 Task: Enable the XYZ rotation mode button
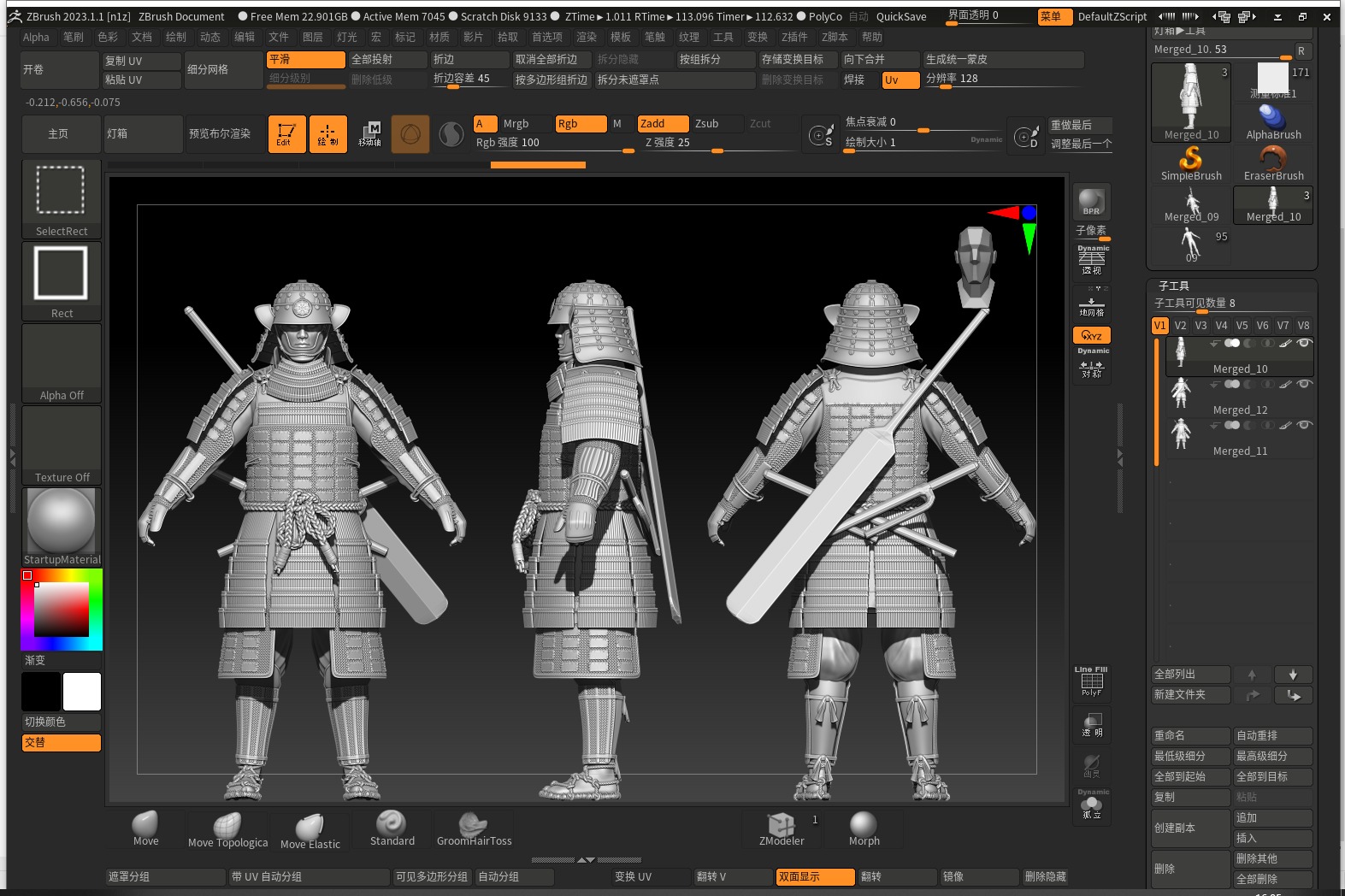[1092, 335]
